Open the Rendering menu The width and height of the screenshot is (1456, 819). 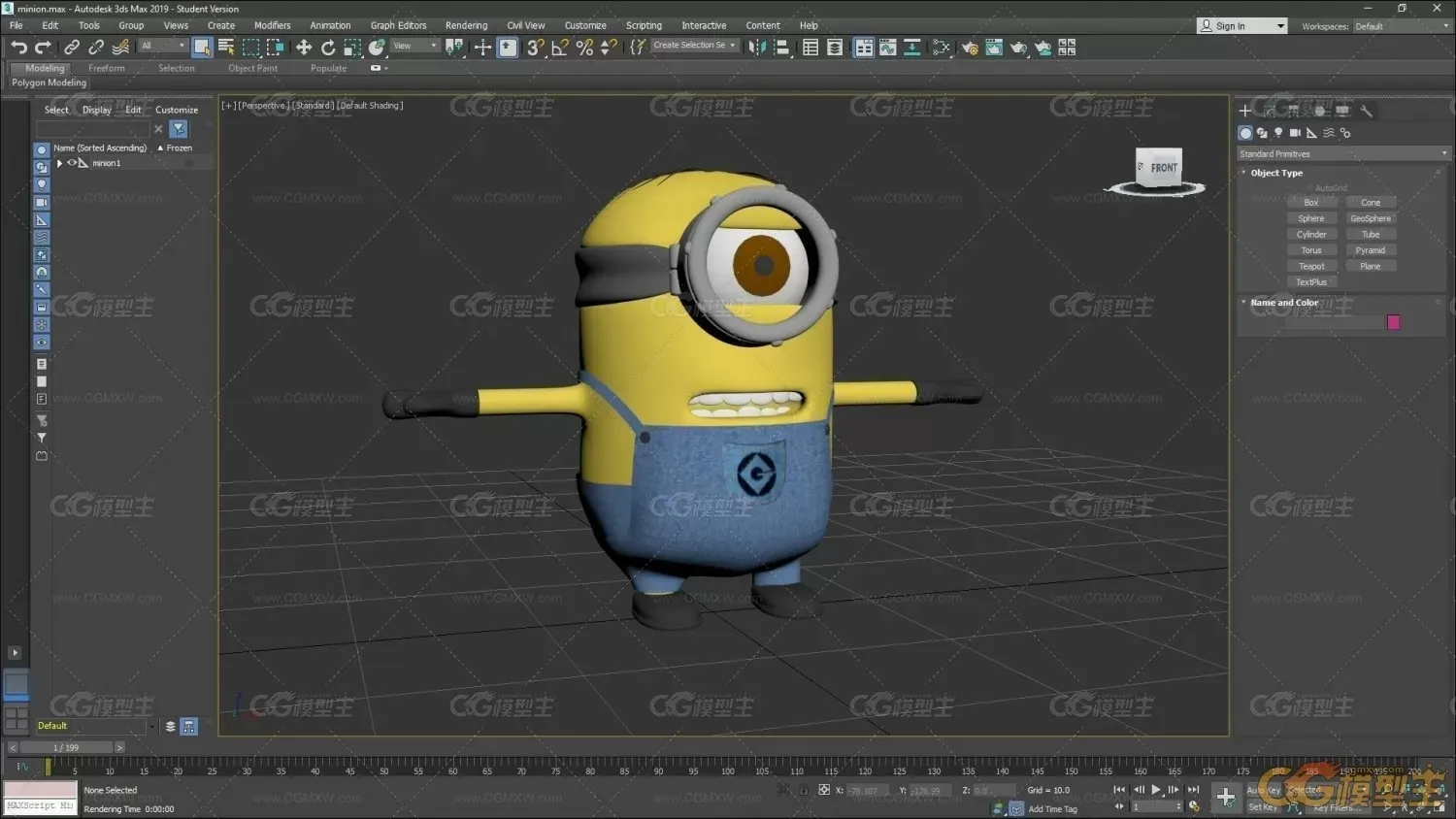pyautogui.click(x=466, y=25)
